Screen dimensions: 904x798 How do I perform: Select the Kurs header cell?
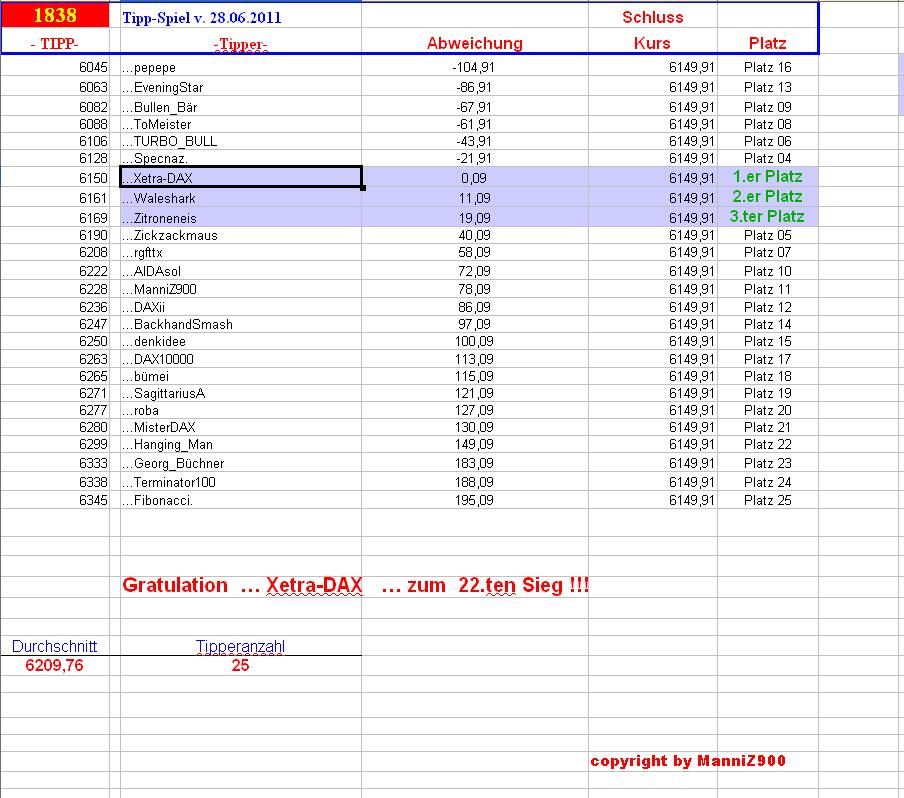tap(652, 43)
